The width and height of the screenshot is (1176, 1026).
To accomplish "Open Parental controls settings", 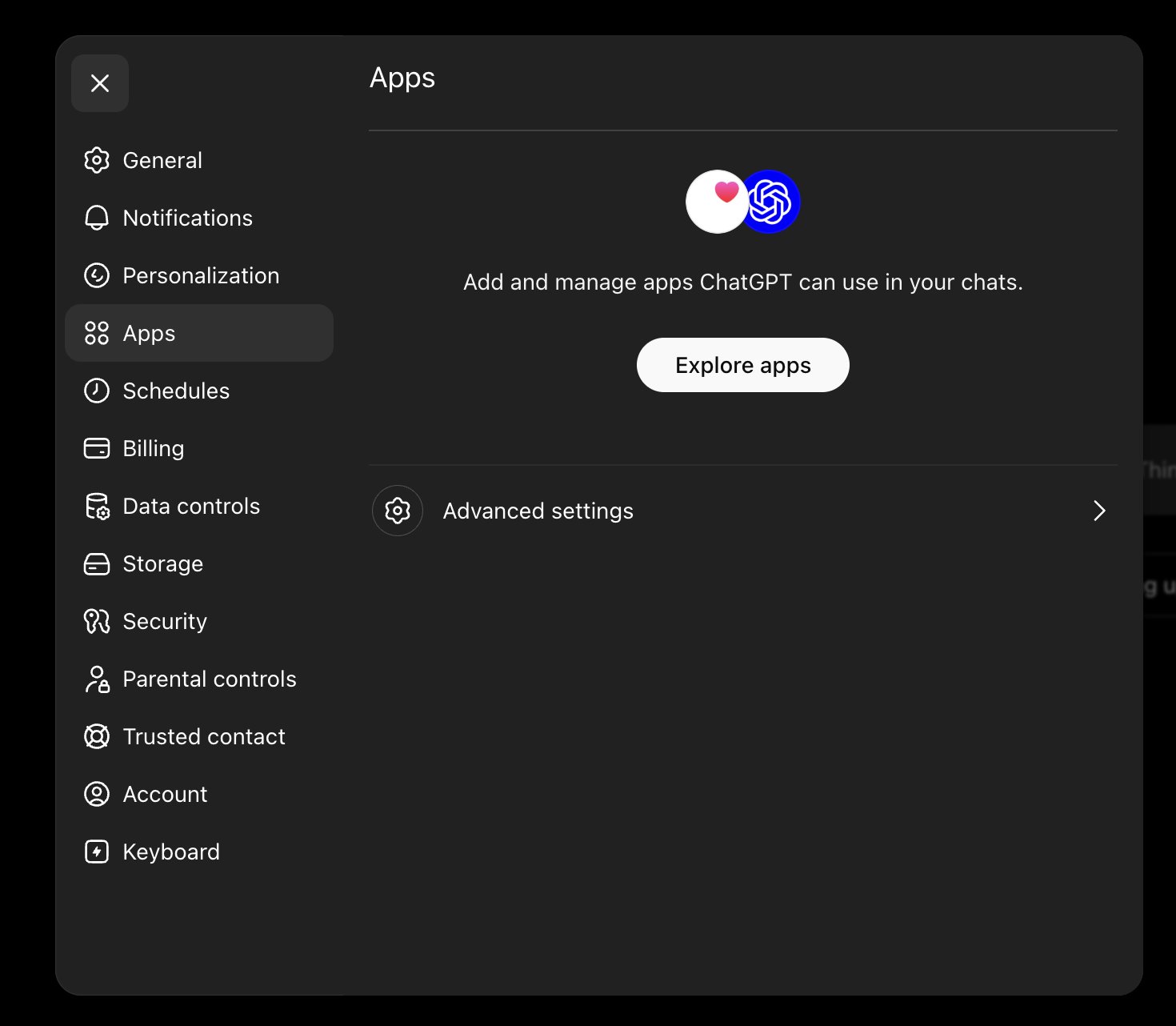I will tap(199, 679).
